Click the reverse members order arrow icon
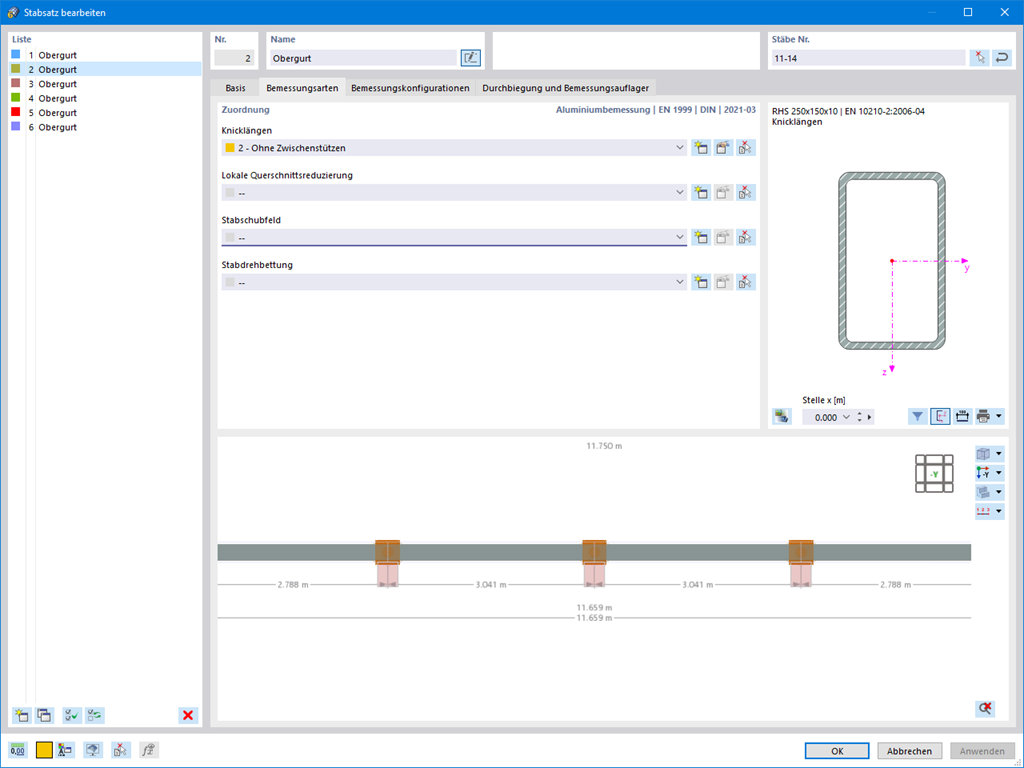This screenshot has height=768, width=1024. point(1002,58)
